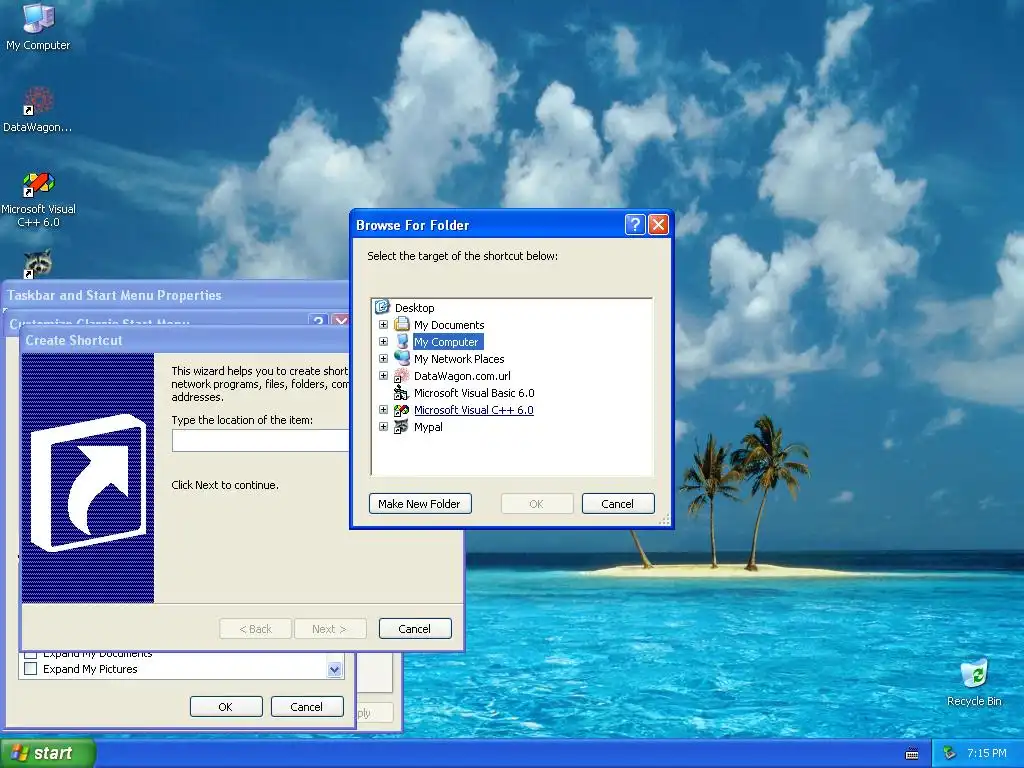Click My Network Places icon in tree

pyautogui.click(x=402, y=359)
